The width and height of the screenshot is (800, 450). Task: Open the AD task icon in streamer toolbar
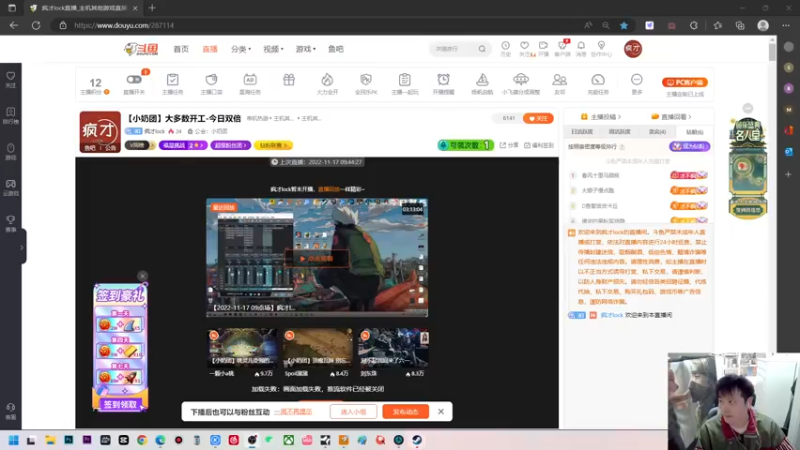250,80
